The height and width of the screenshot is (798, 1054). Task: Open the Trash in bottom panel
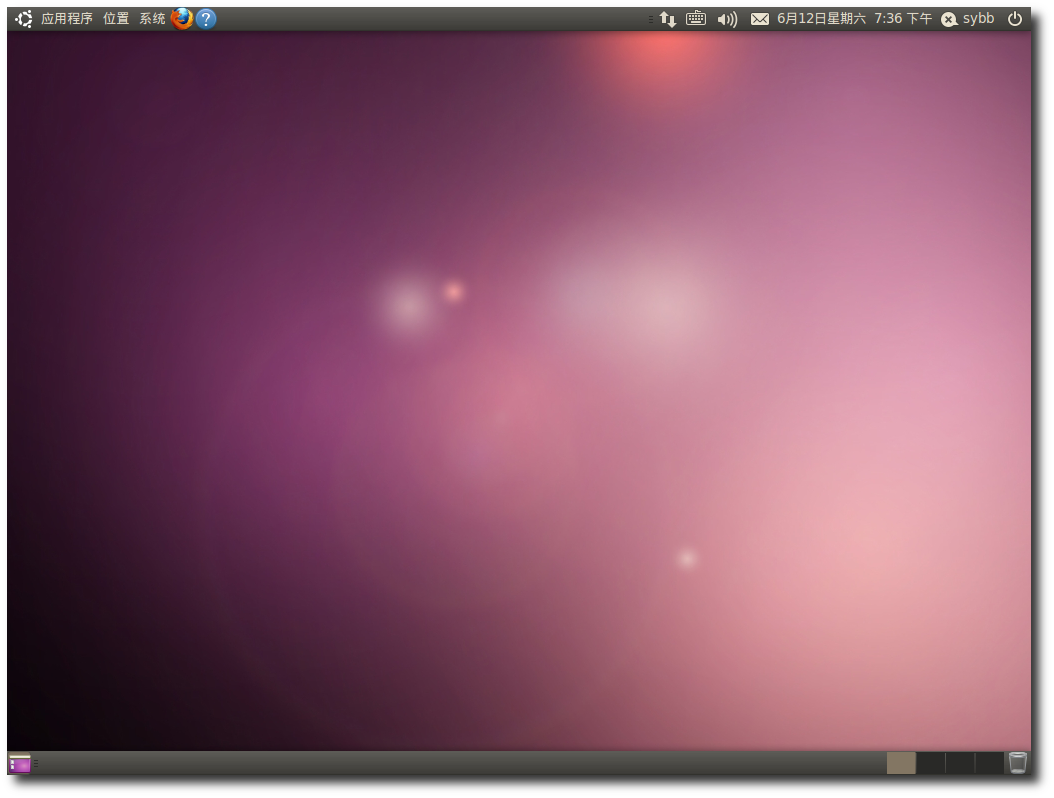pyautogui.click(x=1018, y=763)
